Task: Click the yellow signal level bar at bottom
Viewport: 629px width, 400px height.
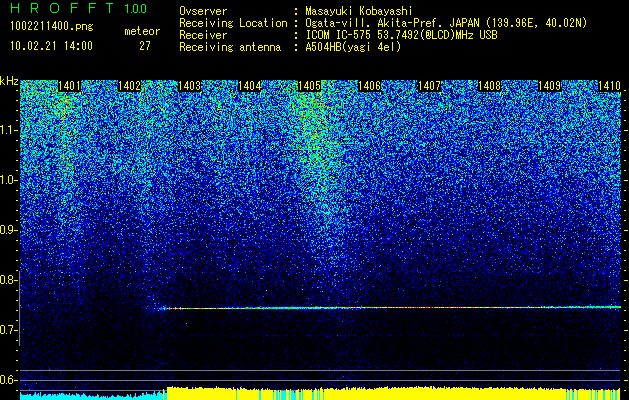Action: click(x=394, y=394)
